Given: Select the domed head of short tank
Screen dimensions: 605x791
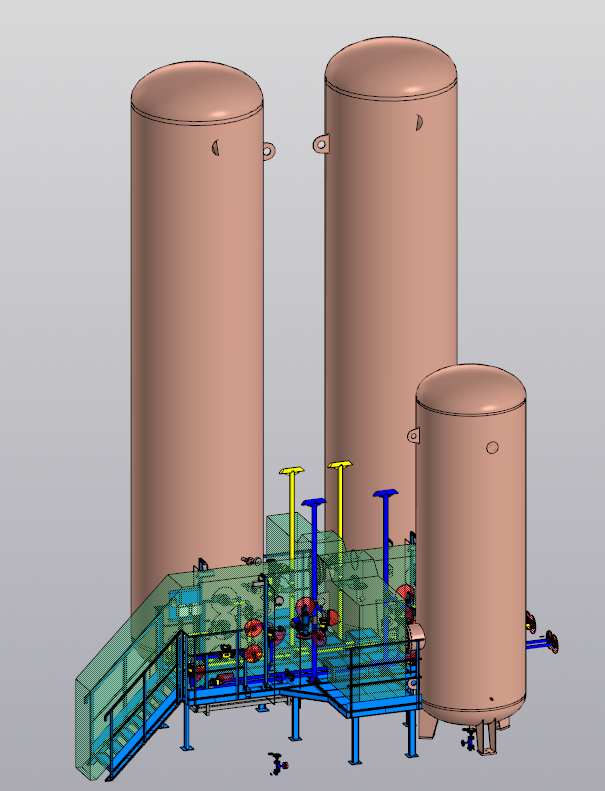Looking at the screenshot, I should (x=470, y=388).
